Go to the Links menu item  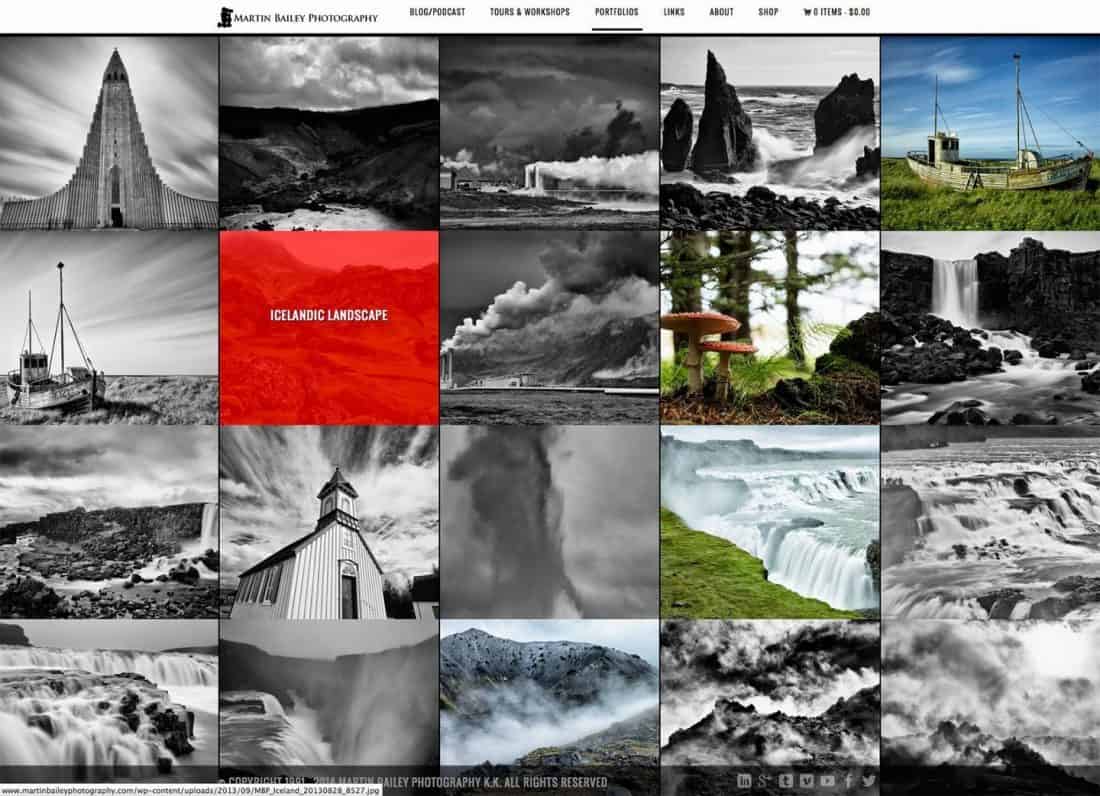click(674, 13)
